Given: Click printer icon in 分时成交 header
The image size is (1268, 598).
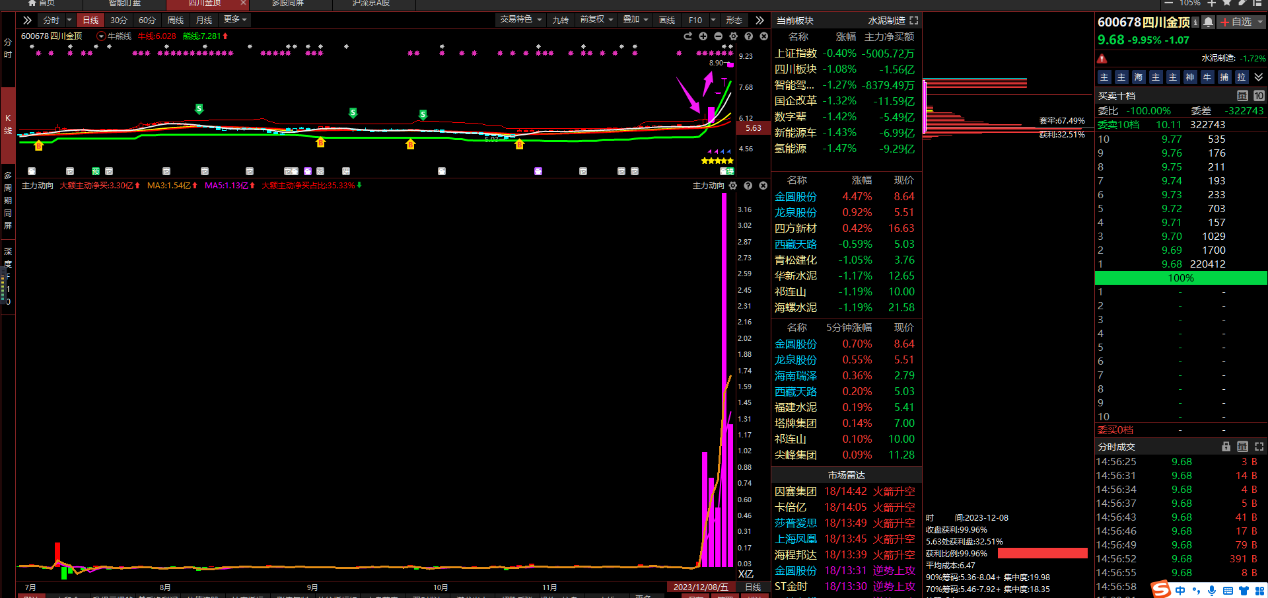Looking at the screenshot, I should [1242, 446].
